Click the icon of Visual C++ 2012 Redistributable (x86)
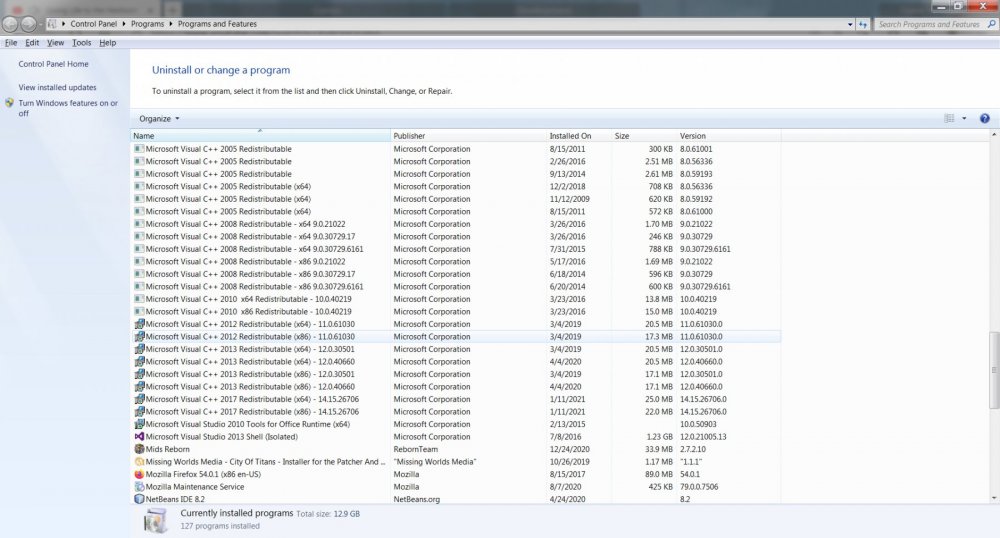1000x538 pixels. point(139,337)
